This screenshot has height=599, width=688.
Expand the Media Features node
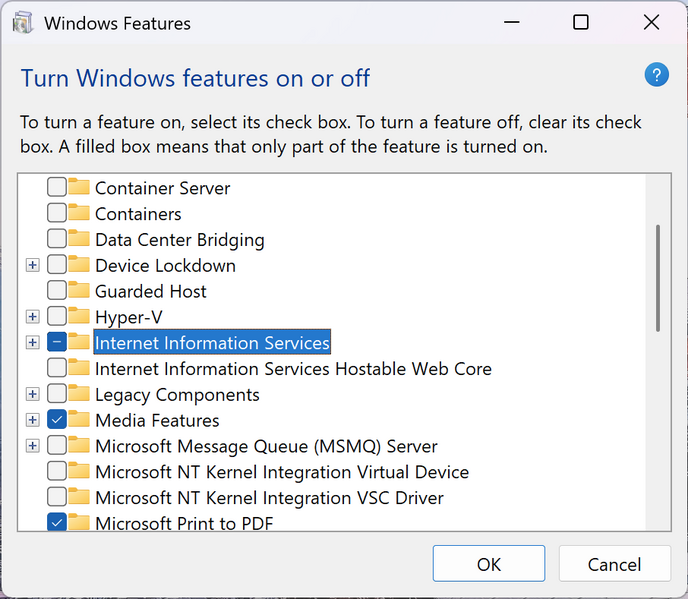coord(32,420)
